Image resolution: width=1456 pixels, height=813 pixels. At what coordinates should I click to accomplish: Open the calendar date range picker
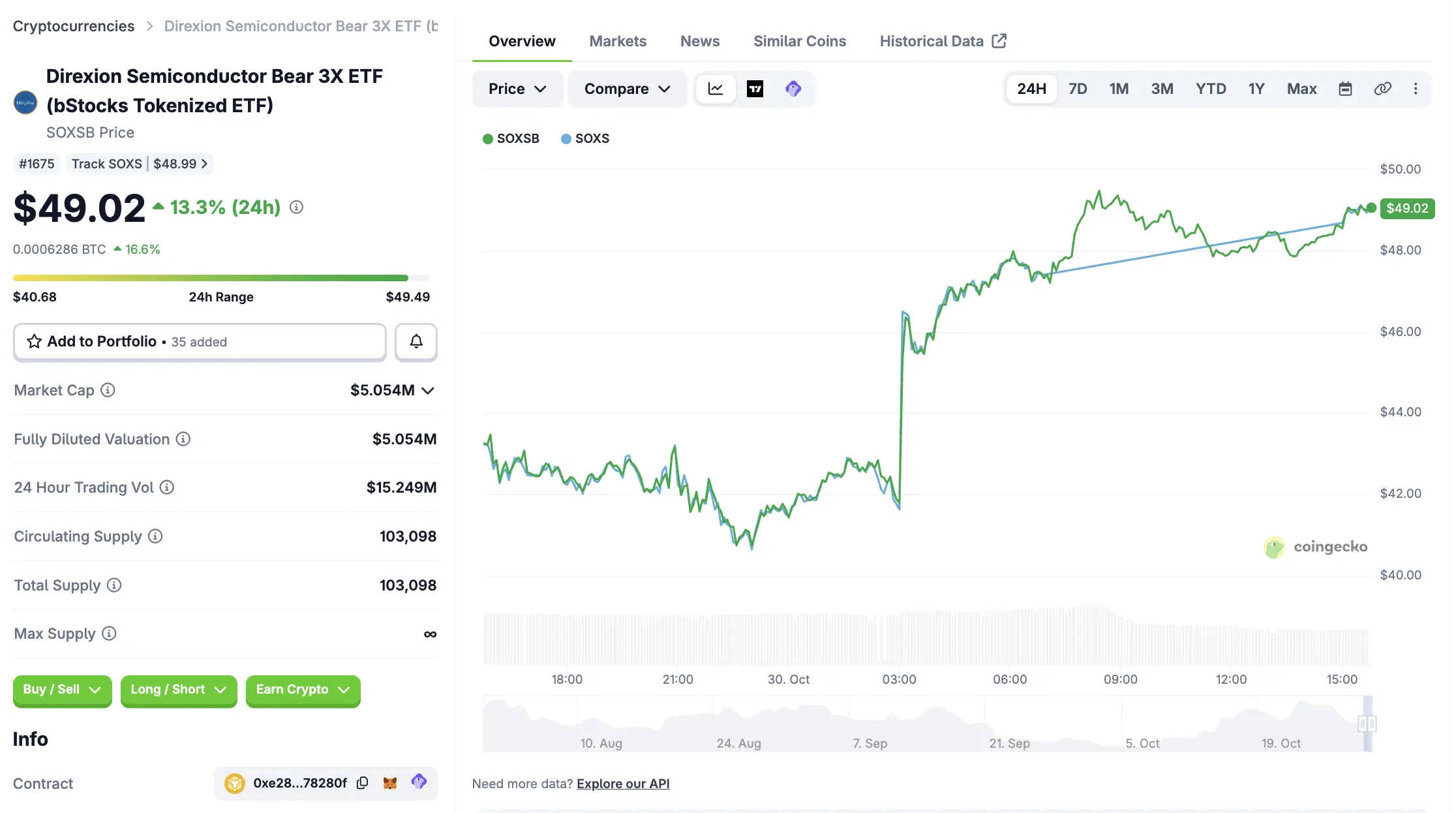[1345, 89]
